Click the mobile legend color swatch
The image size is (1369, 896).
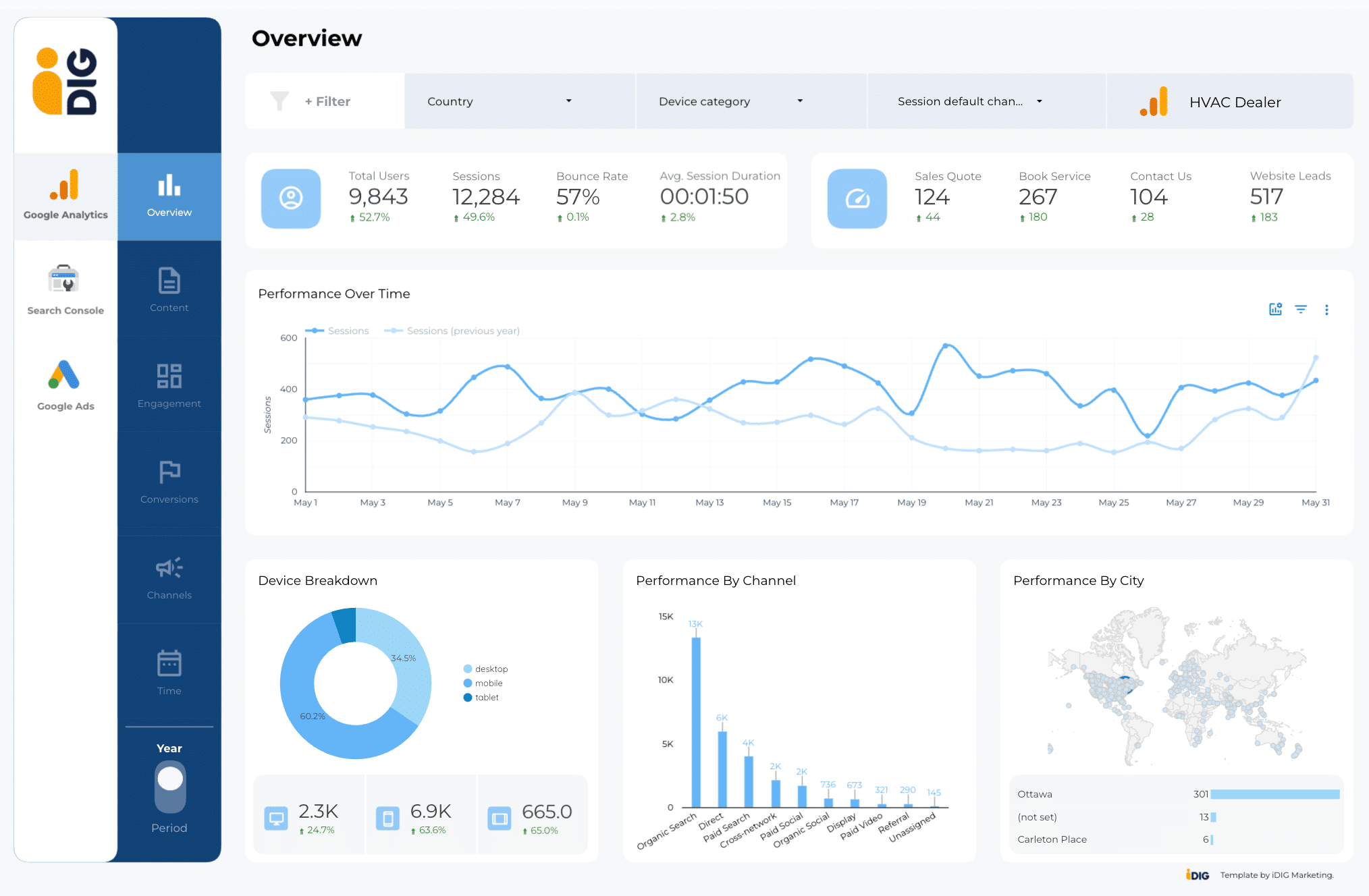pyautogui.click(x=467, y=683)
